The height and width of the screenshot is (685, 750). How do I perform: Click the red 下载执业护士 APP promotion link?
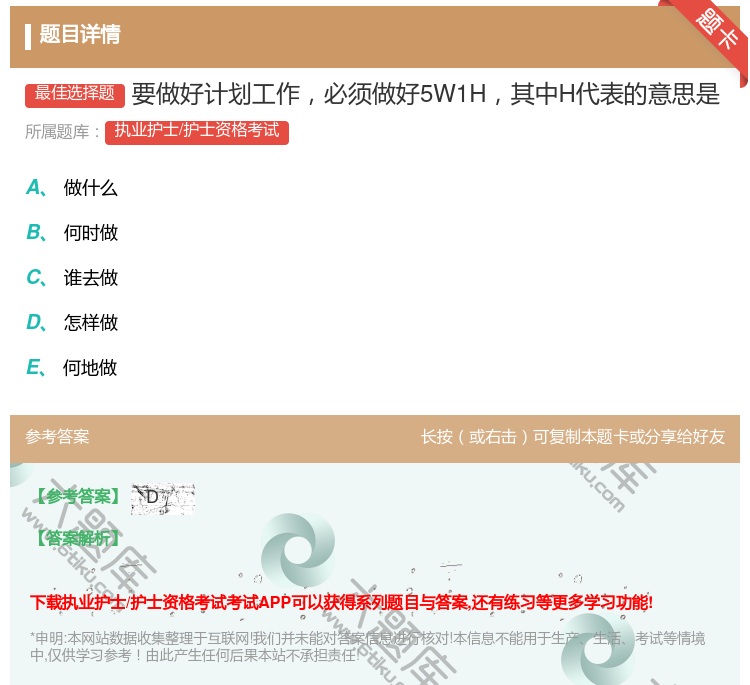pos(341,602)
